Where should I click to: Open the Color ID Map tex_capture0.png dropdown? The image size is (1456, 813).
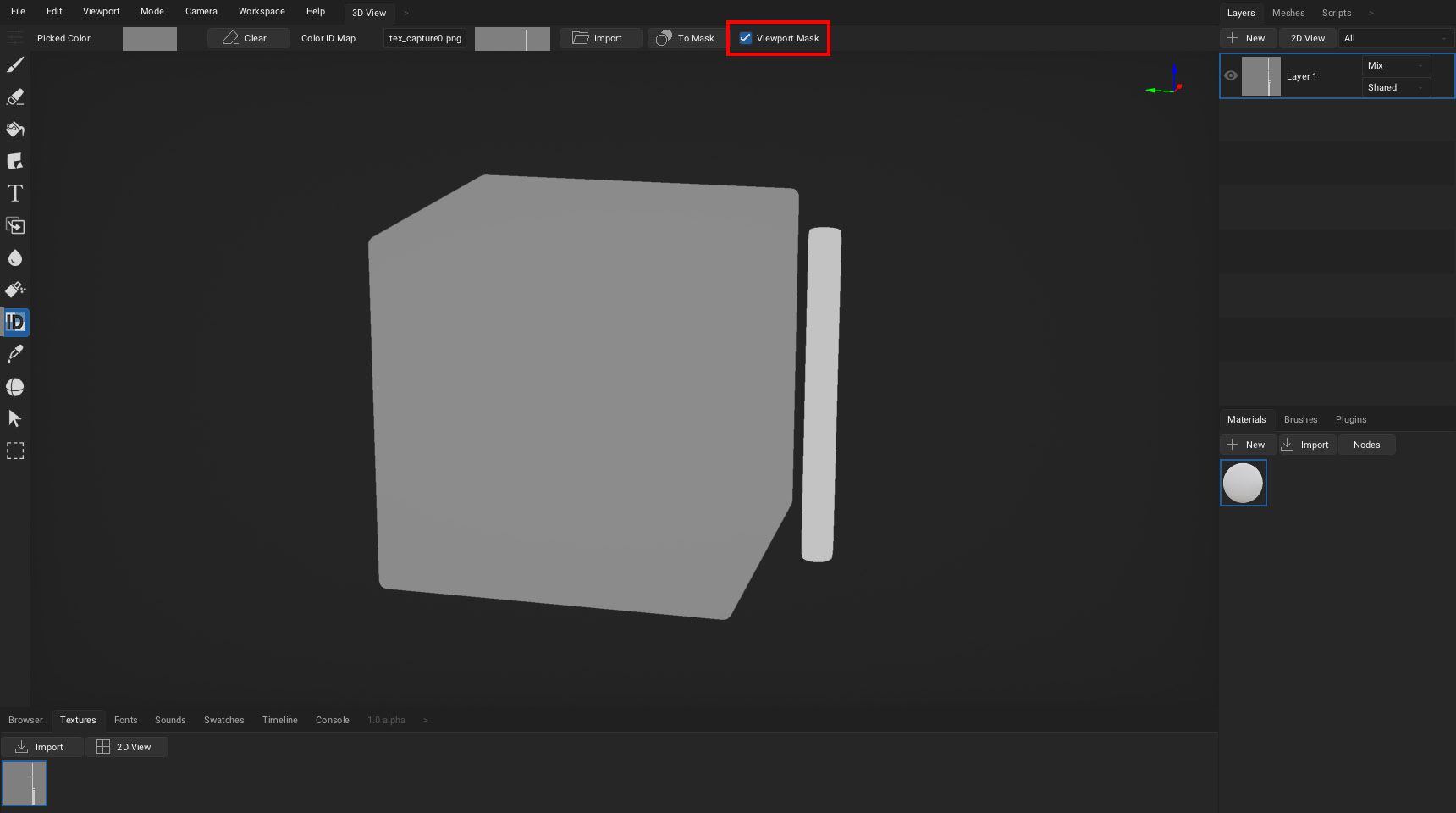(425, 38)
